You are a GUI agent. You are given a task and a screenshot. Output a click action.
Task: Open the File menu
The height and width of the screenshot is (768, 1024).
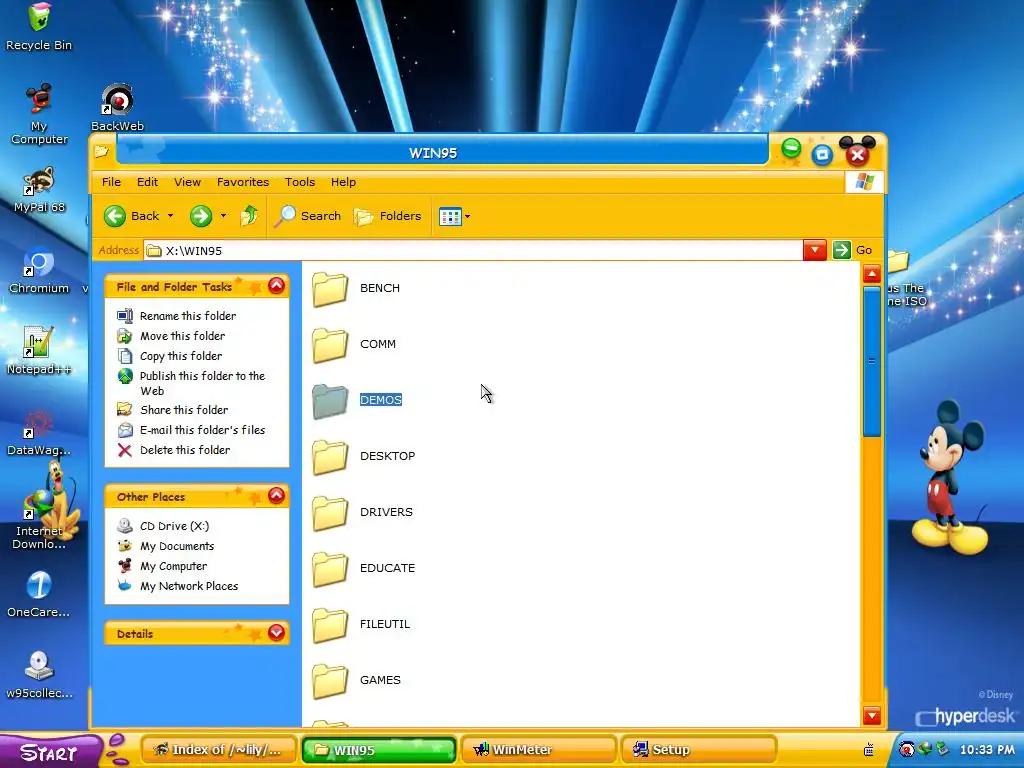[111, 182]
